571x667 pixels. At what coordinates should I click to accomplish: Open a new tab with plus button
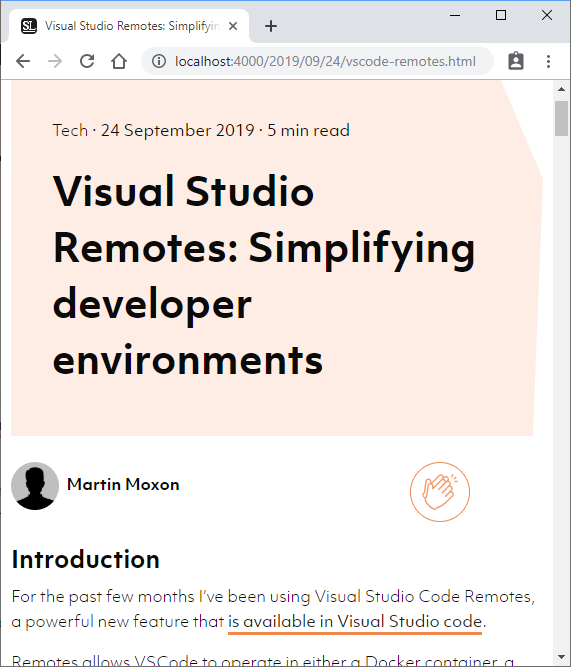[x=271, y=26]
